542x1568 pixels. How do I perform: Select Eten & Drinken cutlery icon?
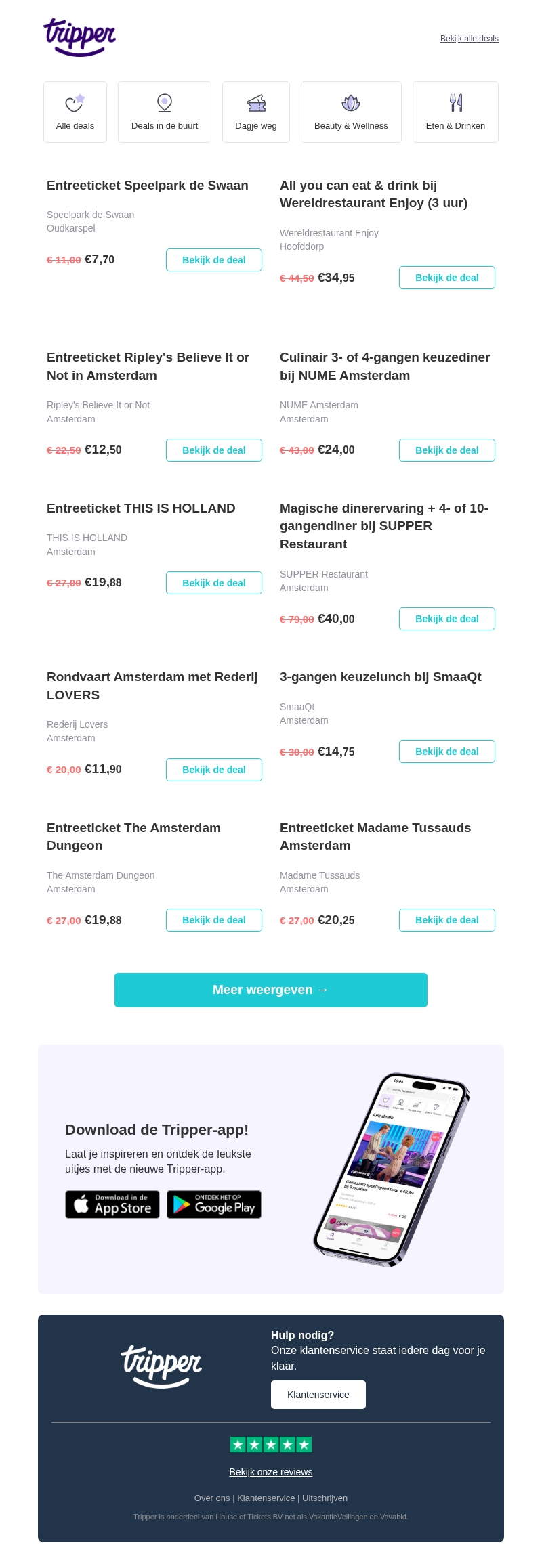click(x=456, y=103)
